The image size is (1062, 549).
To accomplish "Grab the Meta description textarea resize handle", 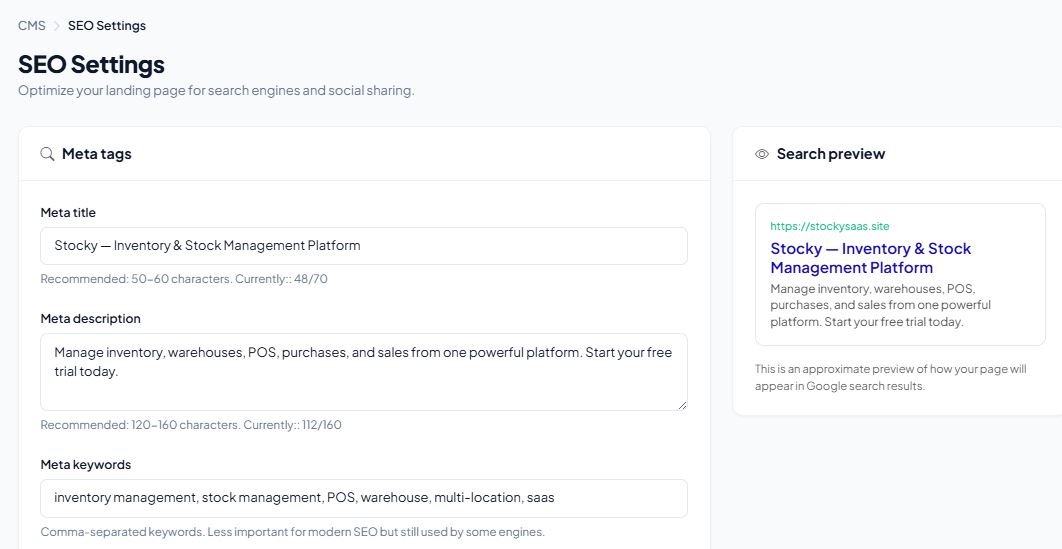I will click(x=682, y=405).
